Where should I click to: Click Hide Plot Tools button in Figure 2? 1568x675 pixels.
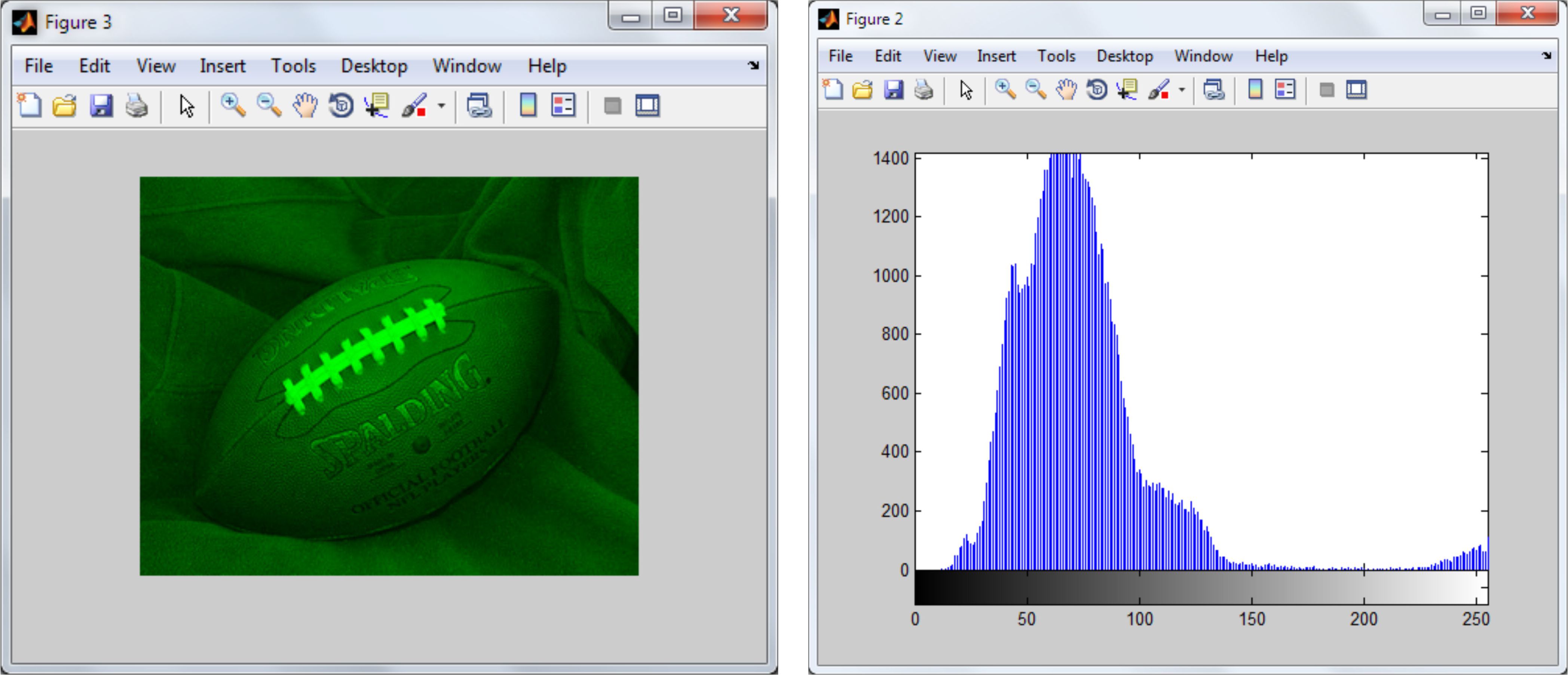(1326, 90)
